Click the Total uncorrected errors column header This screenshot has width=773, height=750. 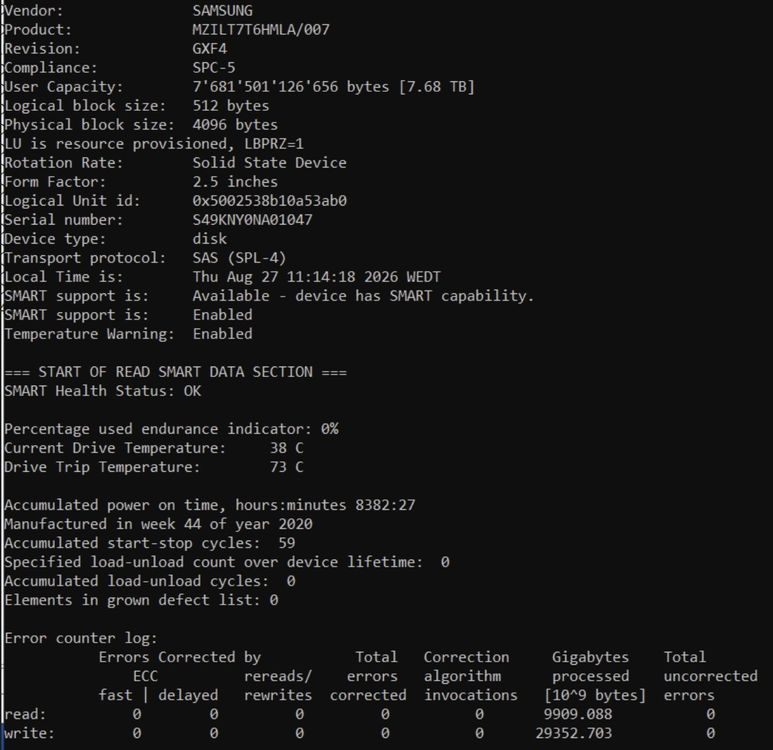(x=710, y=676)
